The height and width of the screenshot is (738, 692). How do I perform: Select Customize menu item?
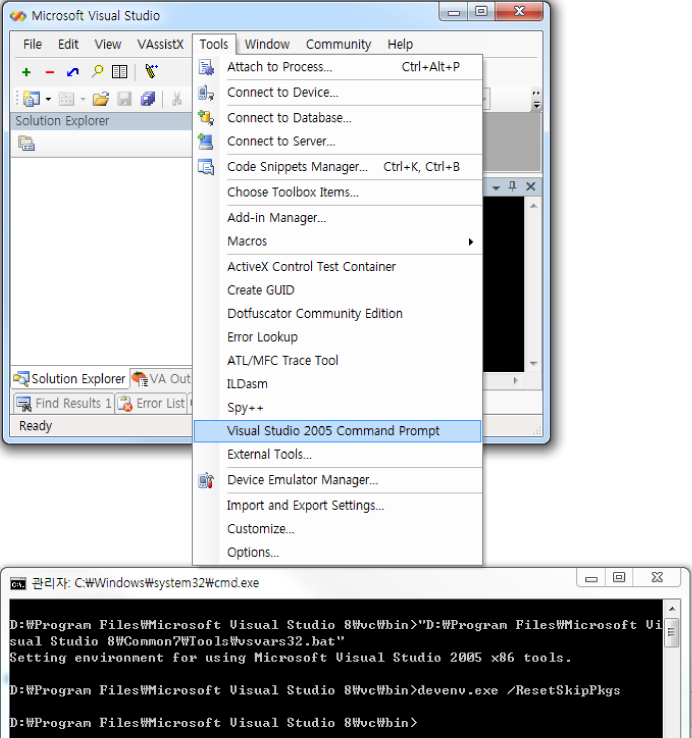point(338,529)
